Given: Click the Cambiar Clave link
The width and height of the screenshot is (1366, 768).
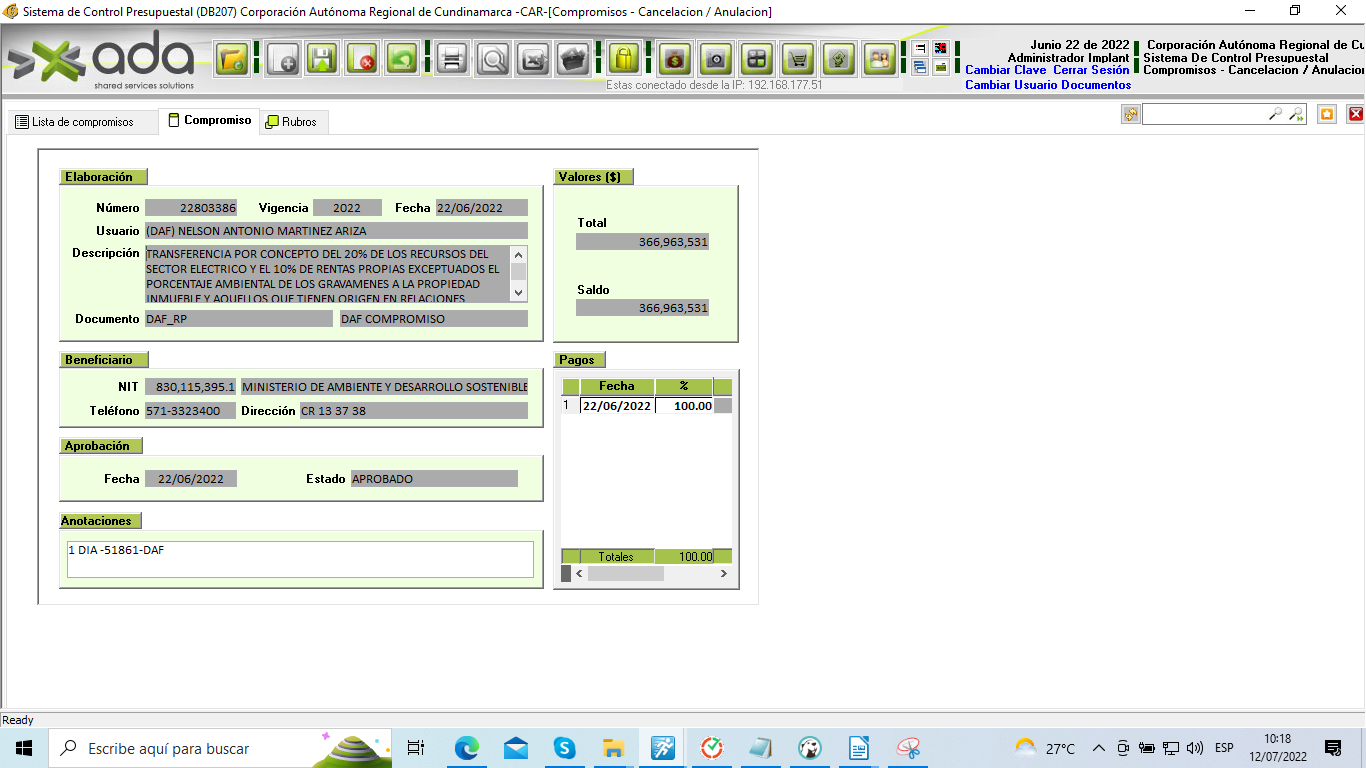Looking at the screenshot, I should (1005, 70).
